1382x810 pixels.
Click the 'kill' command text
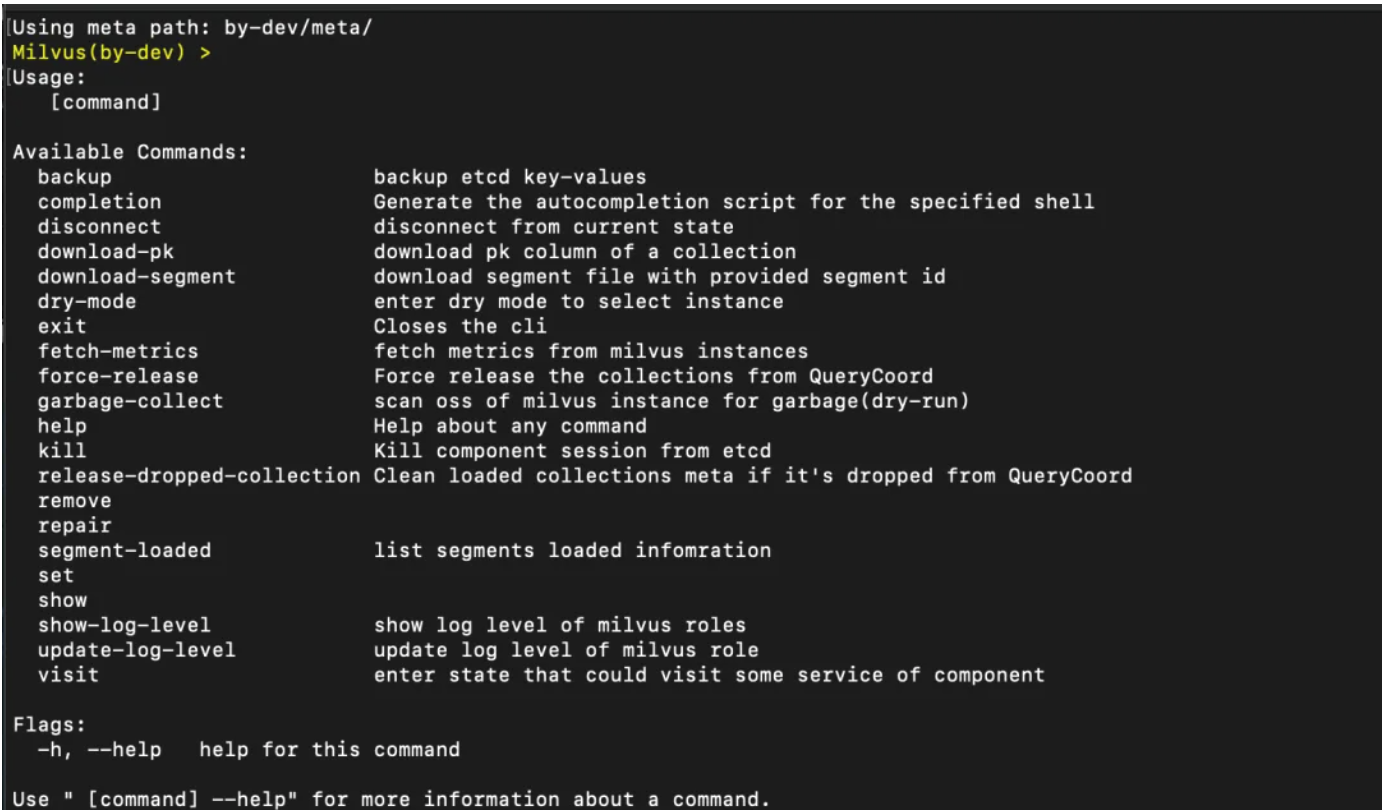(x=62, y=451)
